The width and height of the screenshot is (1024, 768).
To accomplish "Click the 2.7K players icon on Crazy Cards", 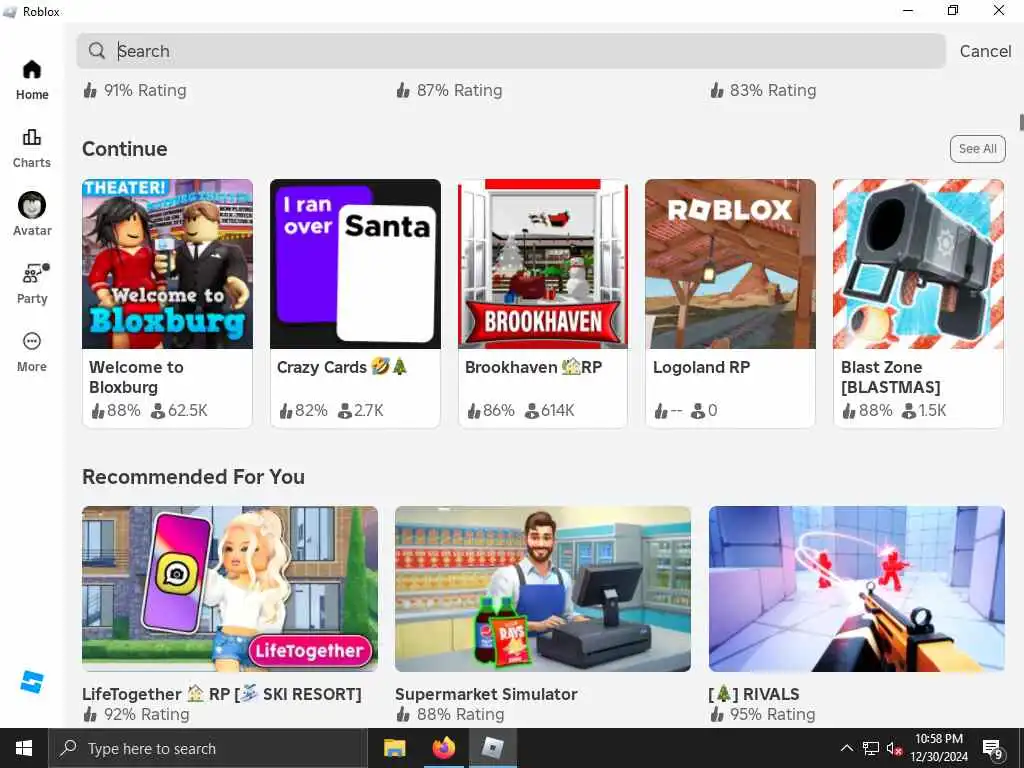I will (x=345, y=411).
